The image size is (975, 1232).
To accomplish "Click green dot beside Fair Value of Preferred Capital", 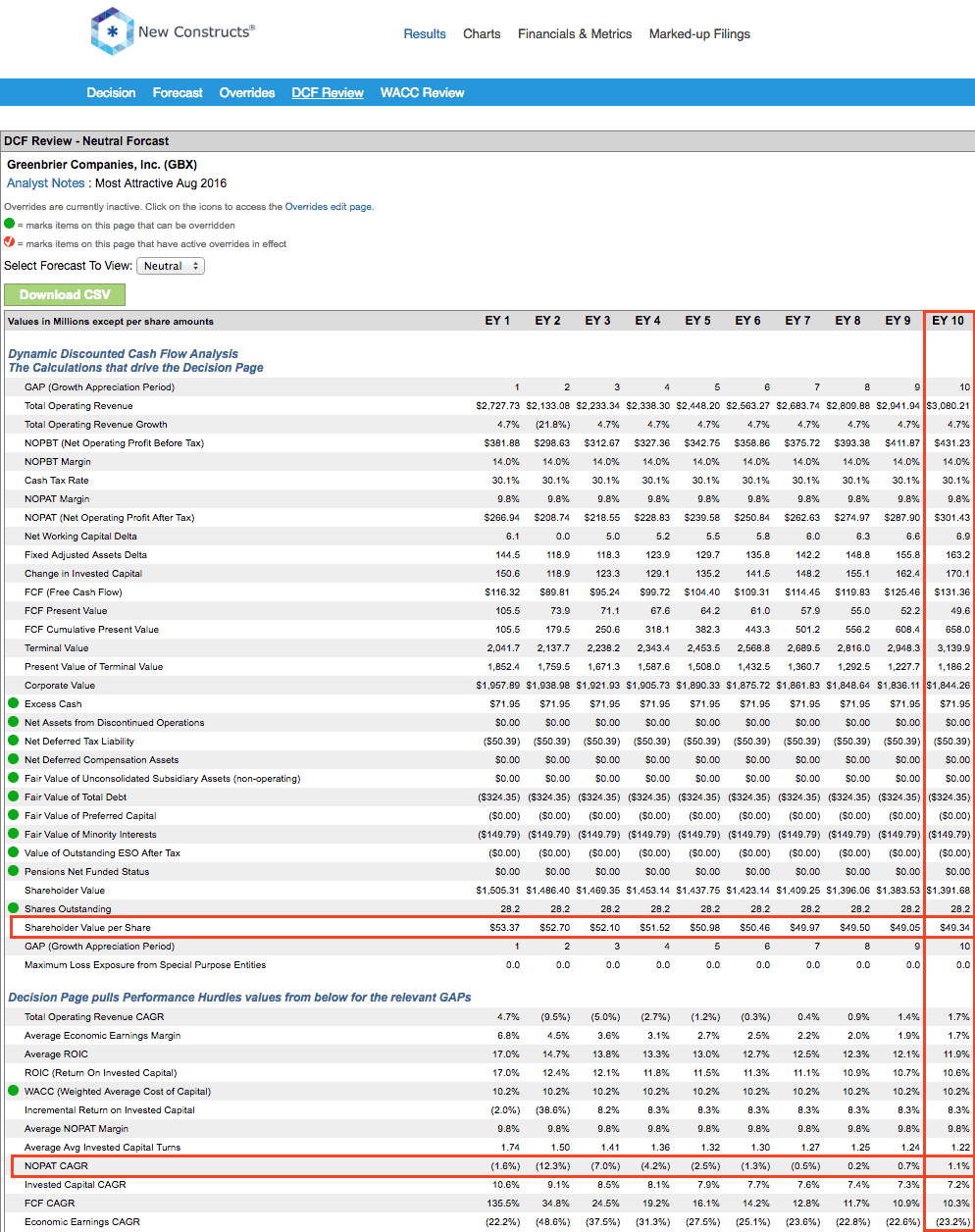I will click(x=14, y=815).
